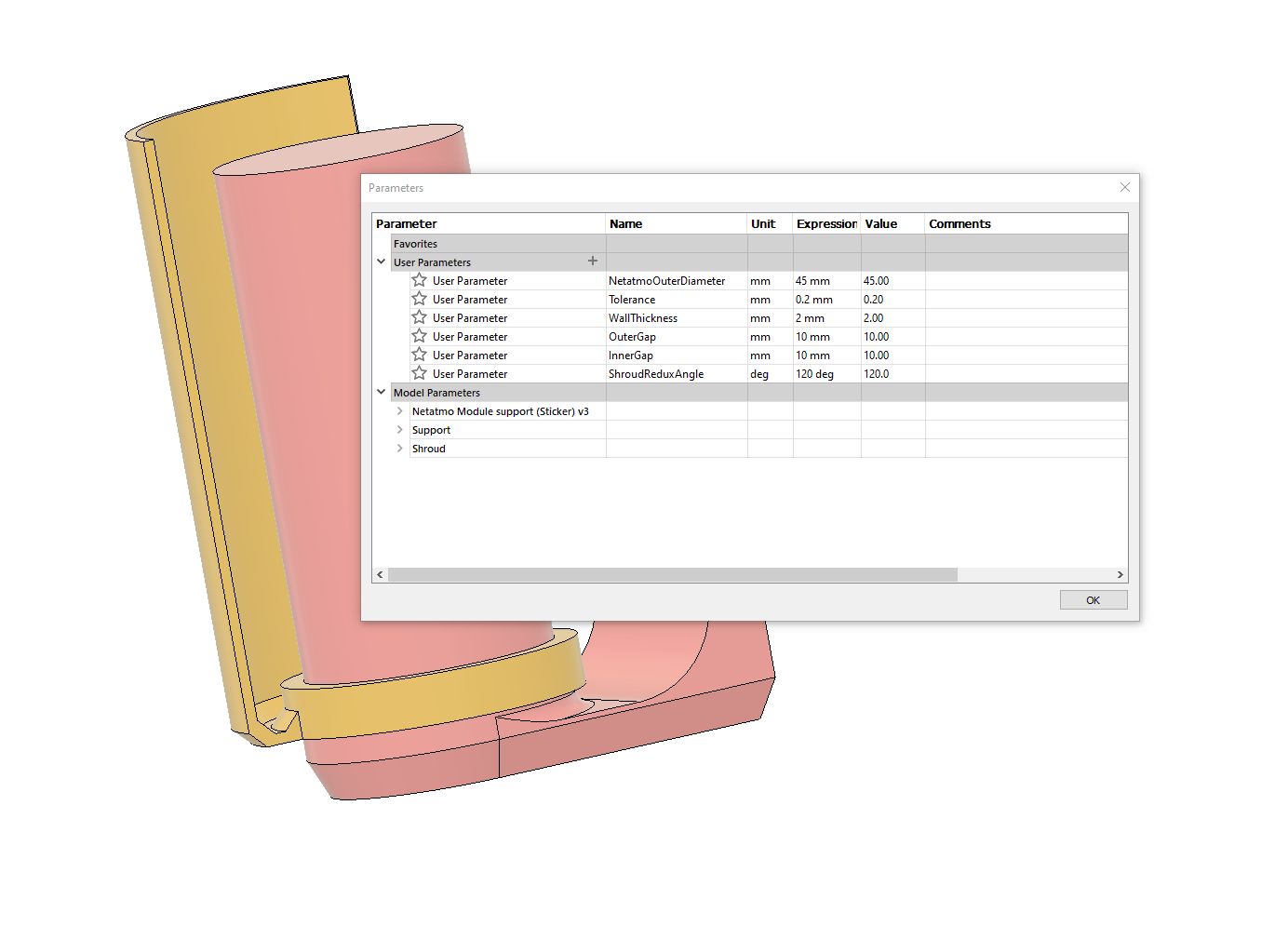Image resolution: width=1288 pixels, height=926 pixels.
Task: Edit the 45 mm expression field
Action: (x=825, y=281)
